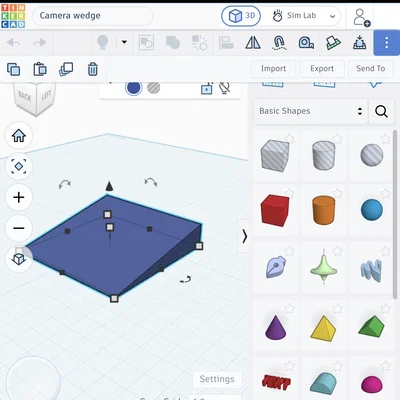Image resolution: width=400 pixels, height=400 pixels.
Task: Select the green Roof shape
Action: point(372,326)
